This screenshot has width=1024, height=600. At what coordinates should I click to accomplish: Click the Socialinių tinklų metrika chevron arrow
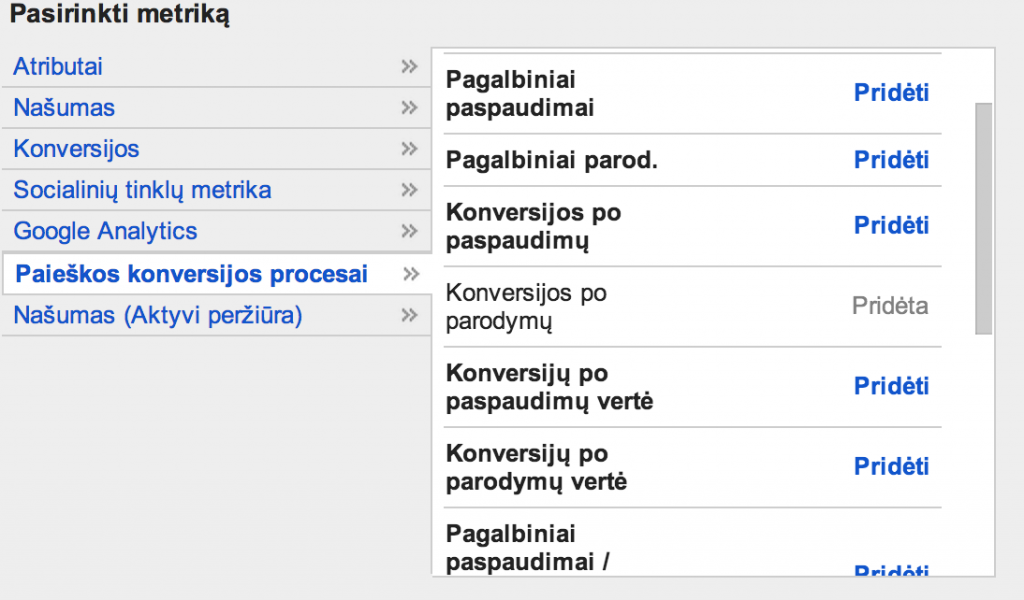409,189
